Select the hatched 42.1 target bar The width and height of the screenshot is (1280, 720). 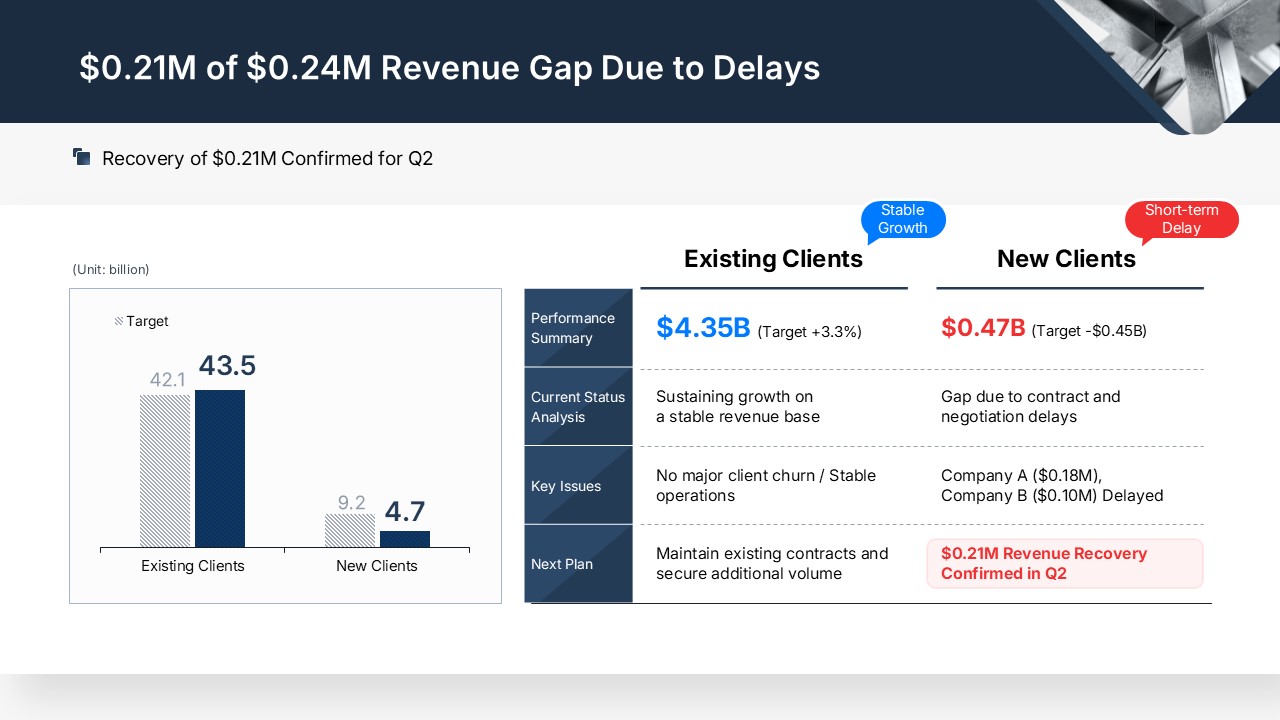[x=165, y=471]
